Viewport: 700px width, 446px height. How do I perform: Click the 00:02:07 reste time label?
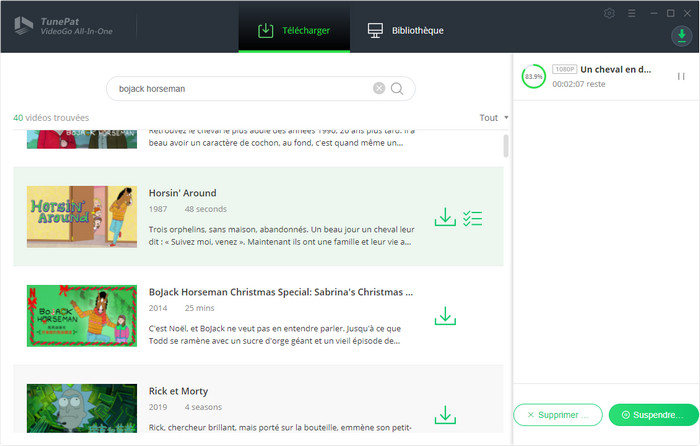tap(579, 84)
